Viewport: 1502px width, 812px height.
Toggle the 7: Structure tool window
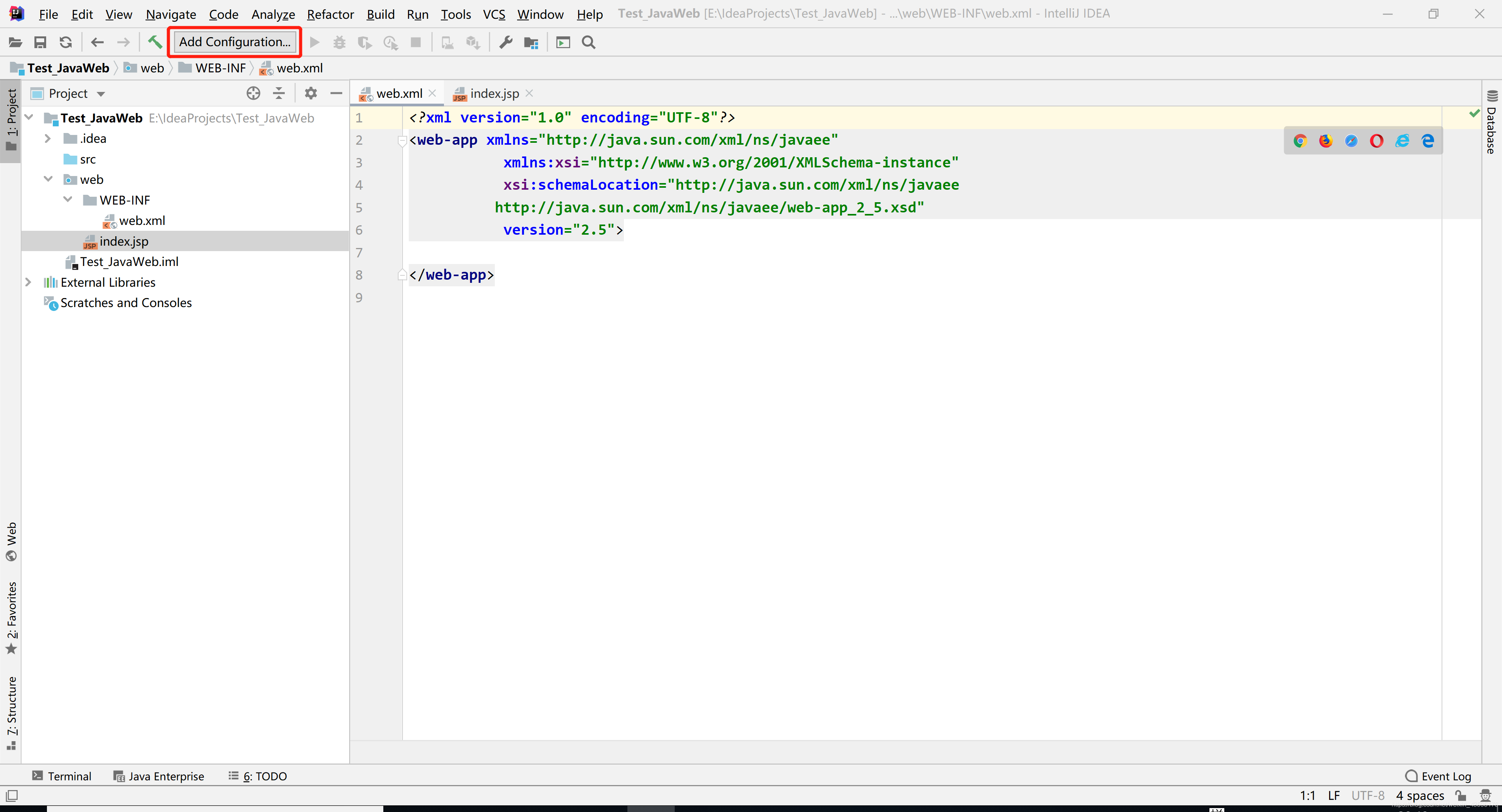click(11, 713)
